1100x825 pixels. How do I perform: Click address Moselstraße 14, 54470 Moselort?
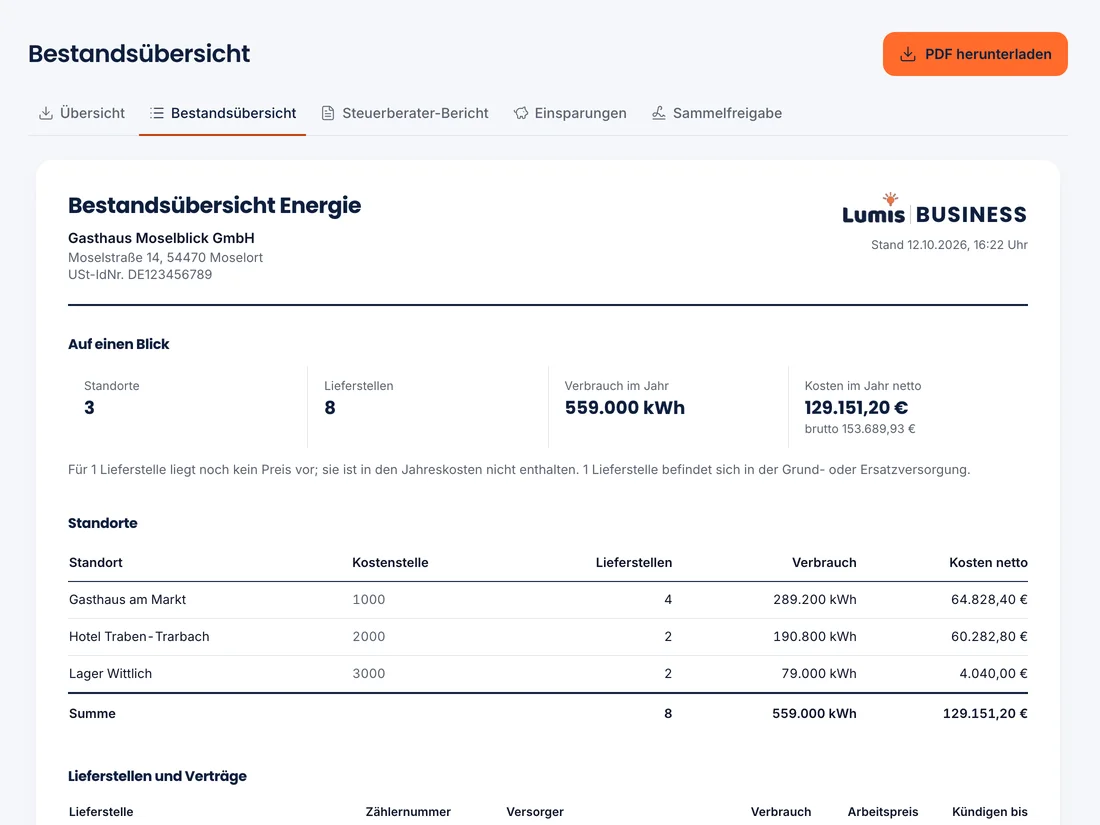166,257
